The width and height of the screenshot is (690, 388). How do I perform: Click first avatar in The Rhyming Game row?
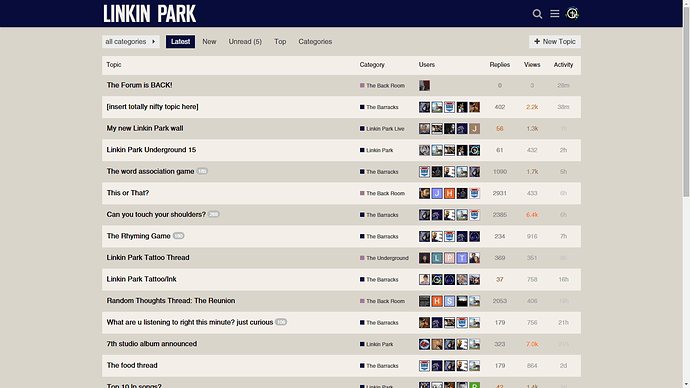tap(424, 236)
